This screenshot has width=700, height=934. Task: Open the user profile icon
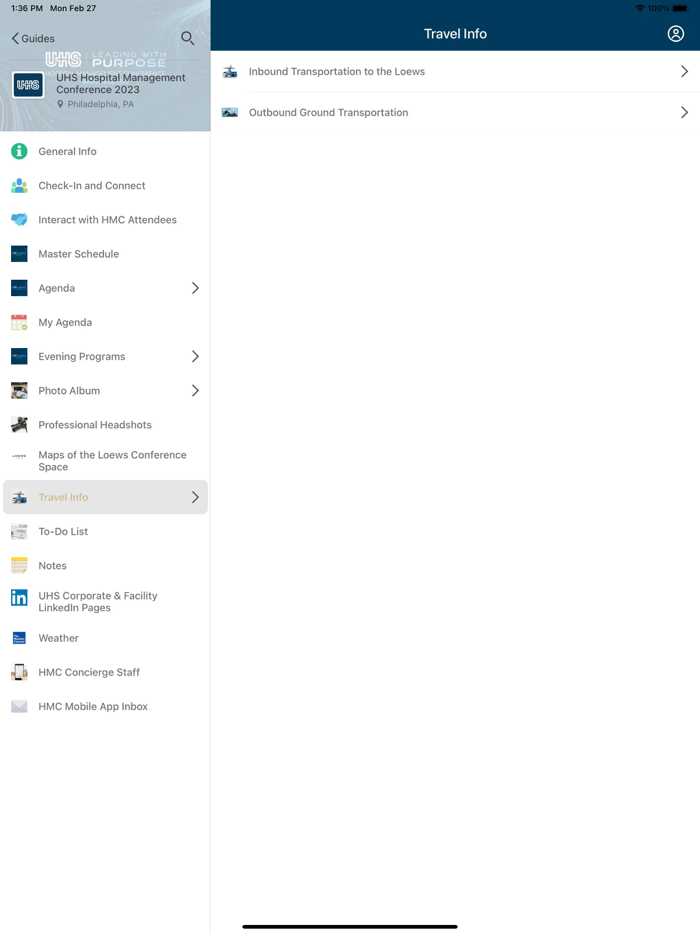click(676, 34)
